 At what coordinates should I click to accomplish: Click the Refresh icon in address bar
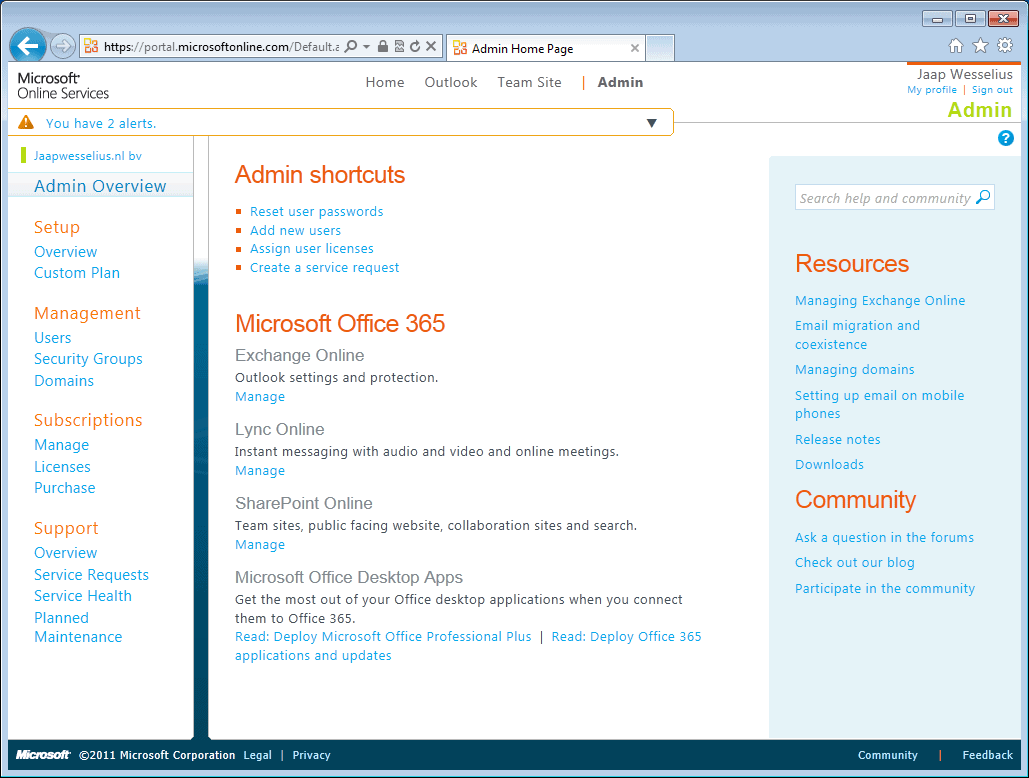pyautogui.click(x=415, y=47)
